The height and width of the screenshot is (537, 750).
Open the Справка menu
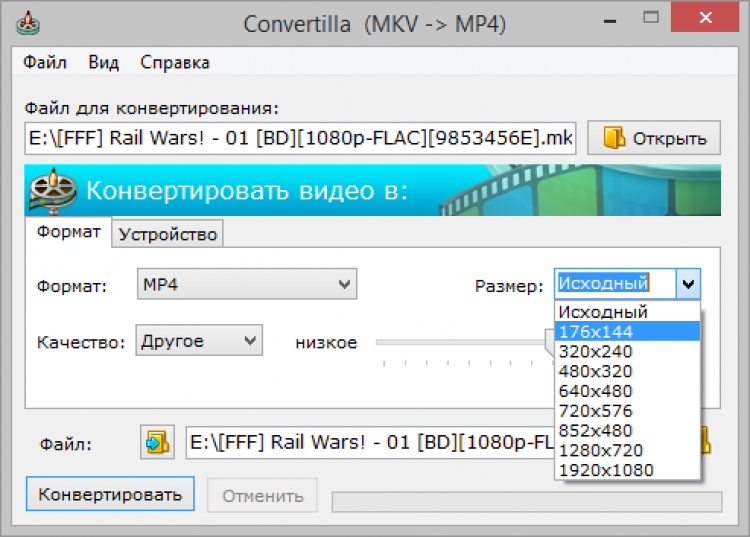tap(175, 62)
